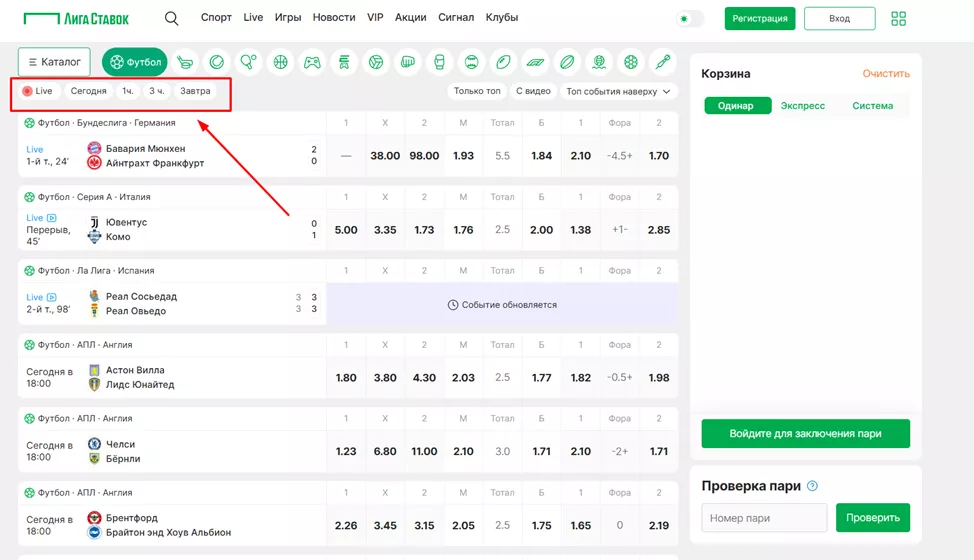Open the Акции menu item
This screenshot has height=560, width=974.
pos(410,18)
